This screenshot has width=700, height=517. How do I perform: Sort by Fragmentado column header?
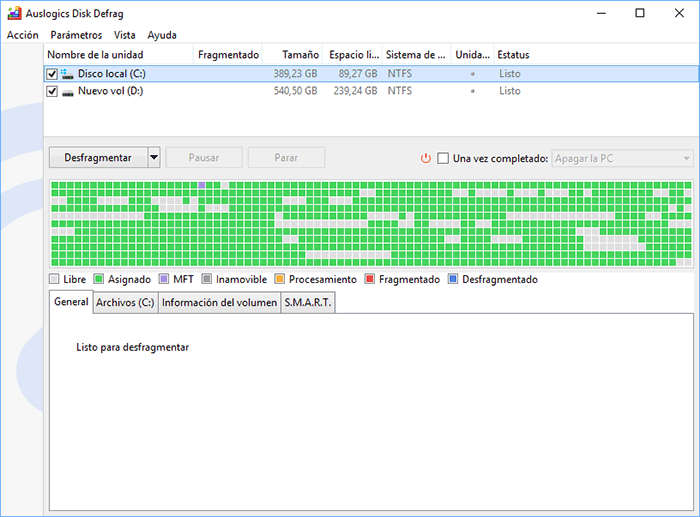228,54
